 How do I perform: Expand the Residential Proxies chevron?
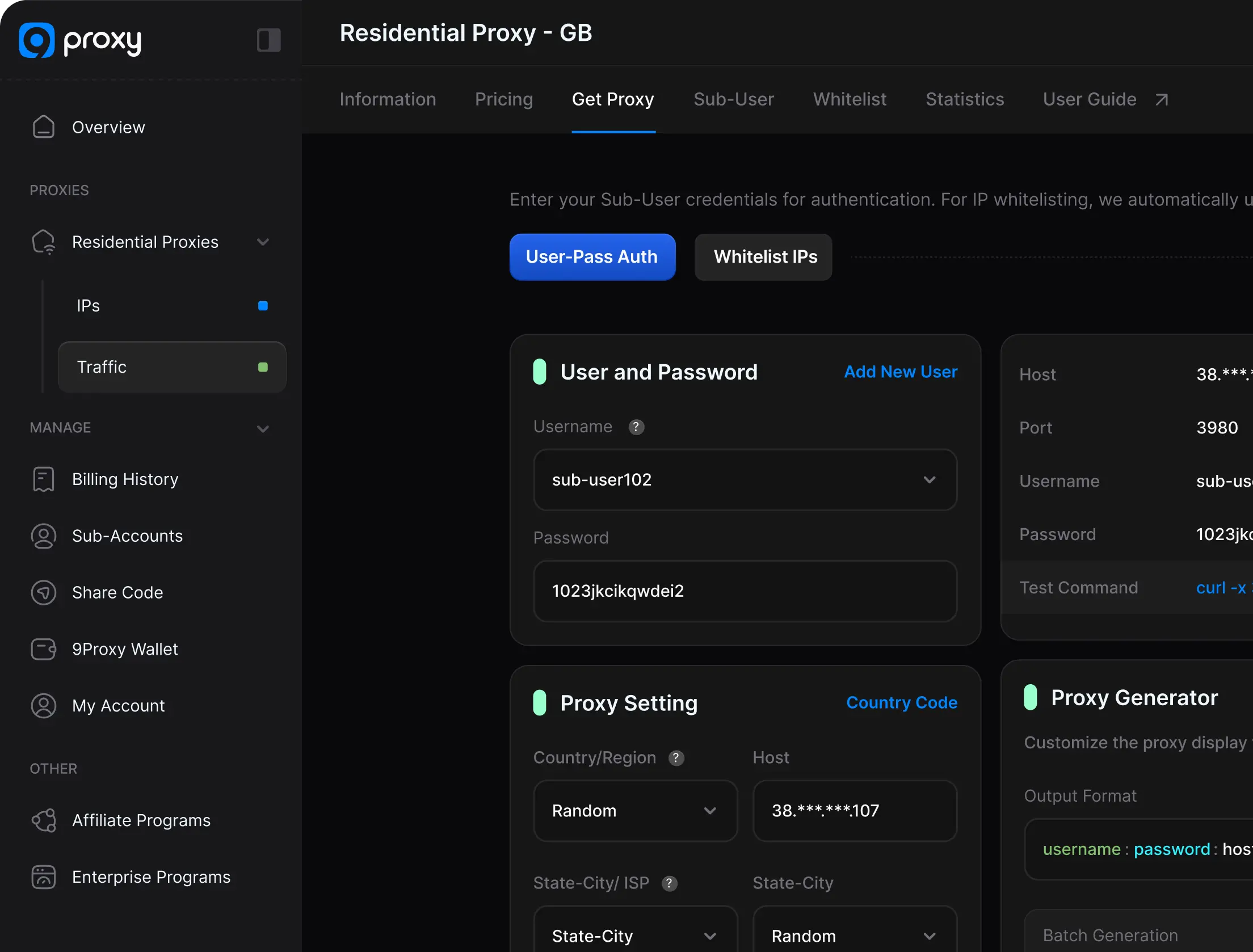click(263, 242)
